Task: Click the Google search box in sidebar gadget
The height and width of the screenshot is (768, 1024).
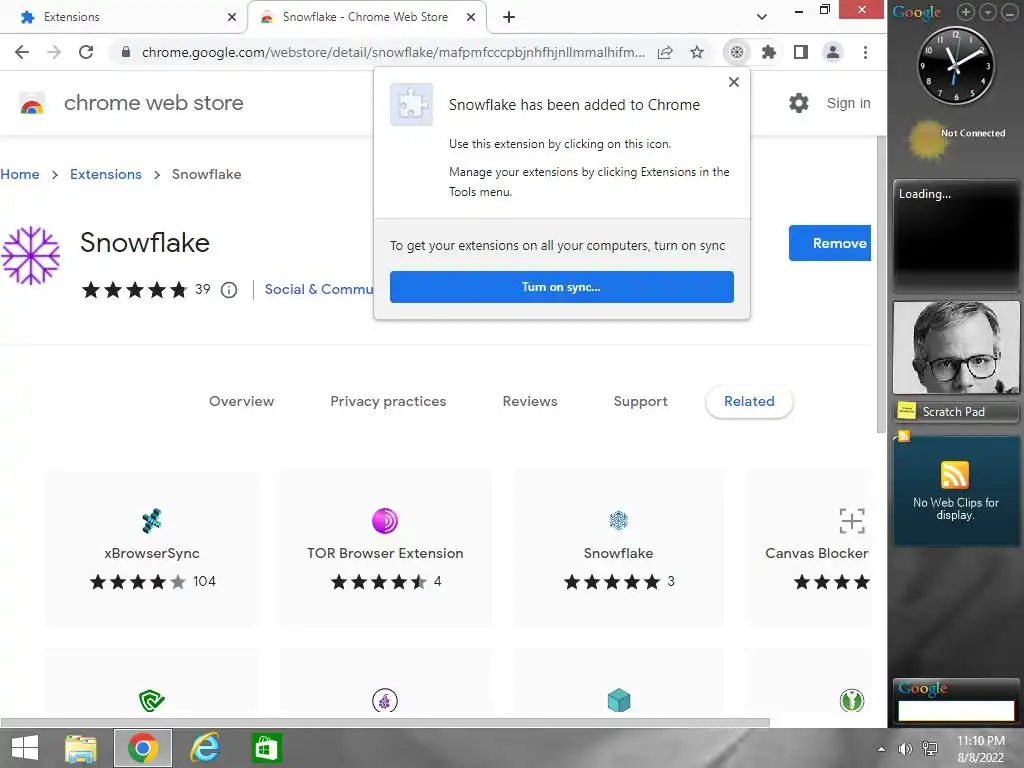Action: [956, 710]
